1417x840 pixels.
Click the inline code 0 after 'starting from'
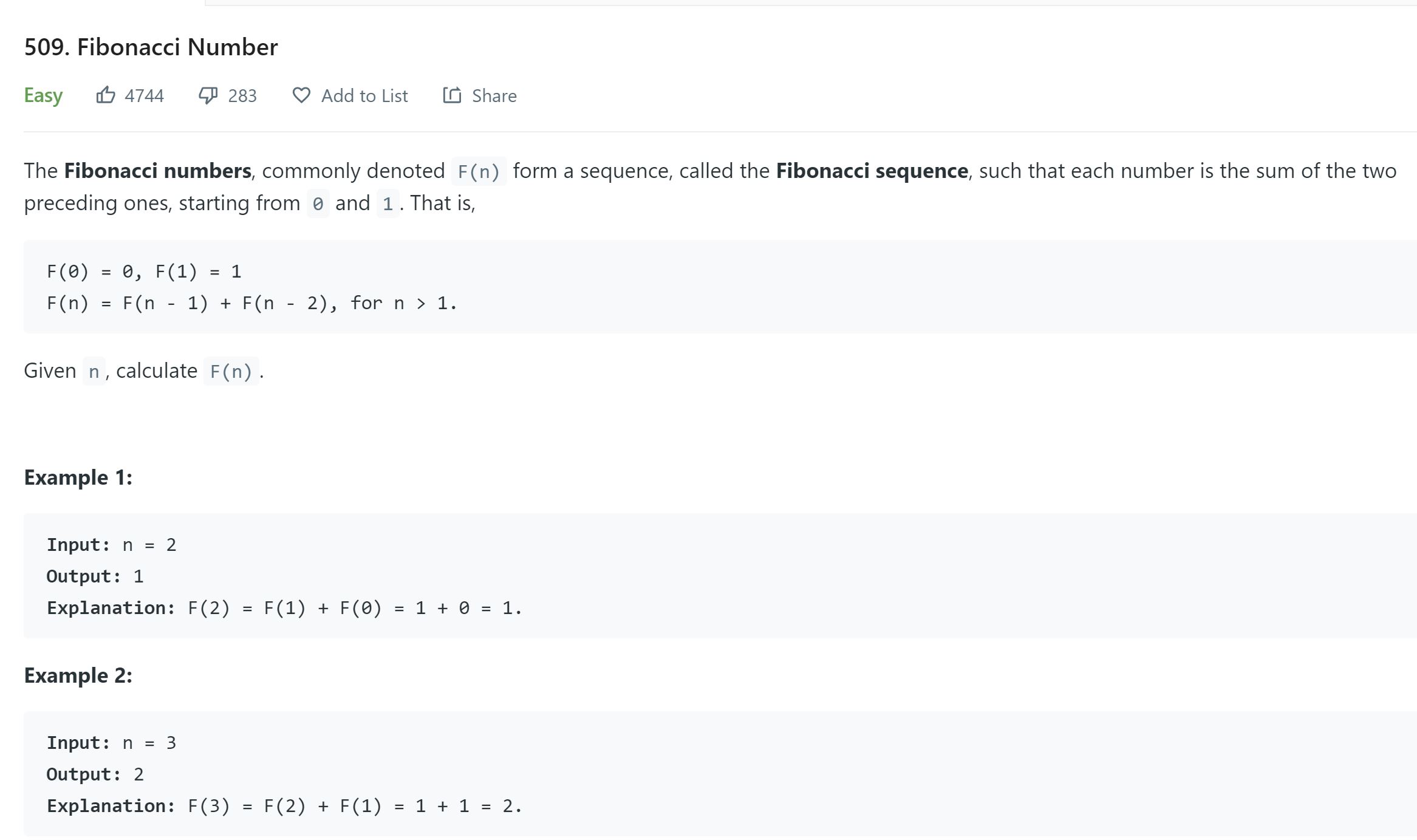tap(318, 203)
